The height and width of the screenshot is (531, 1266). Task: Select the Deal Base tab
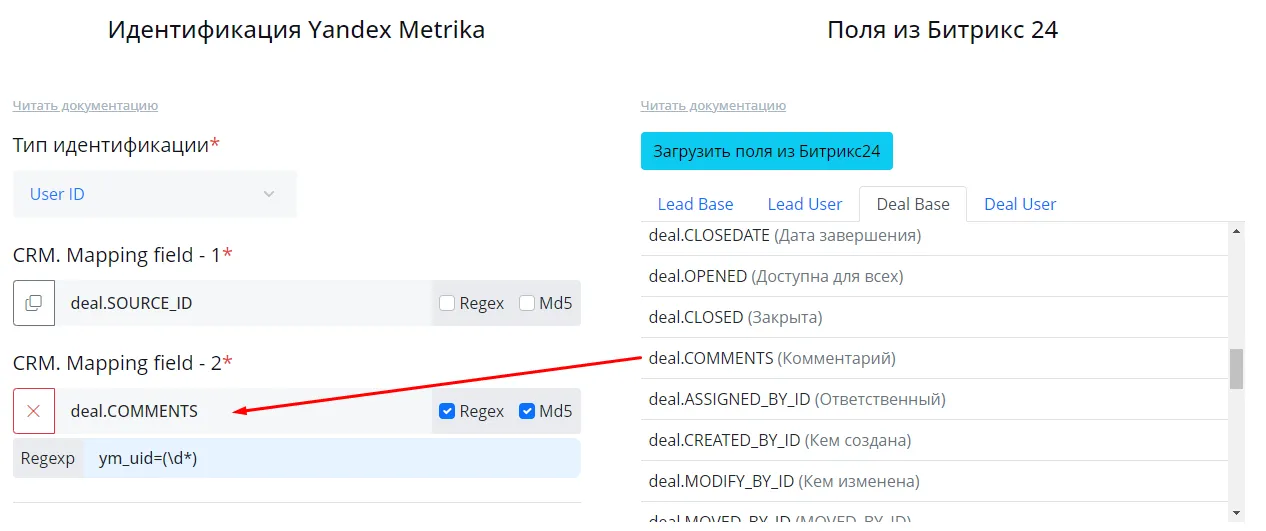tap(913, 204)
